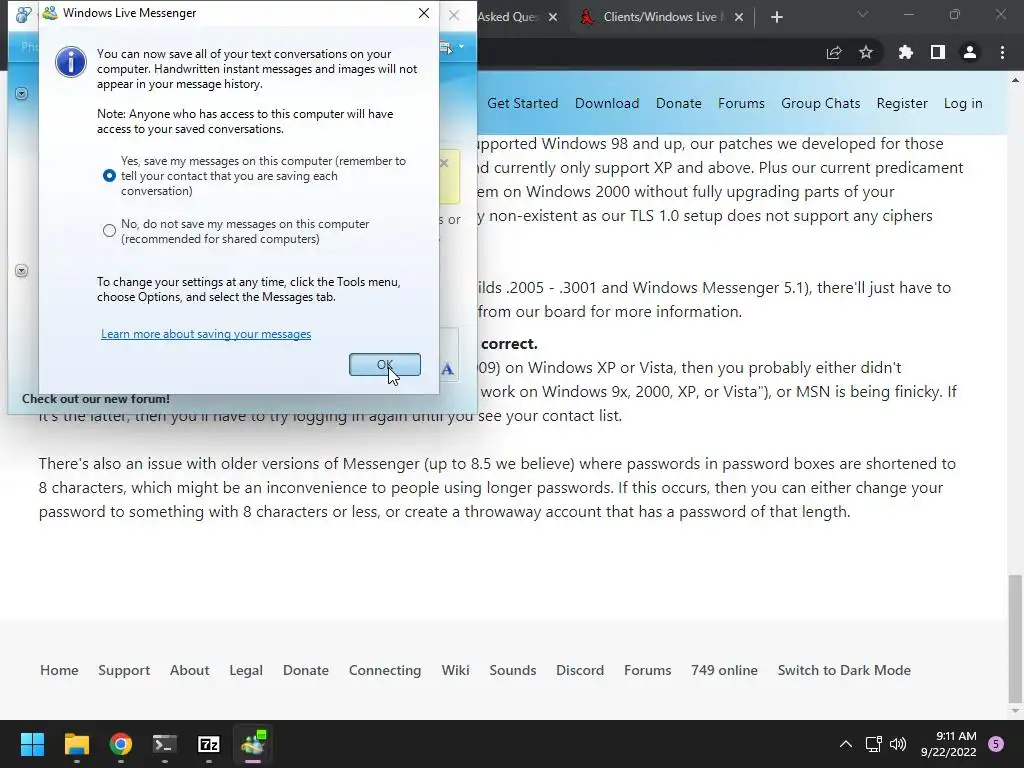Open the Wiki footer link
This screenshot has height=768, width=1024.
coord(455,670)
